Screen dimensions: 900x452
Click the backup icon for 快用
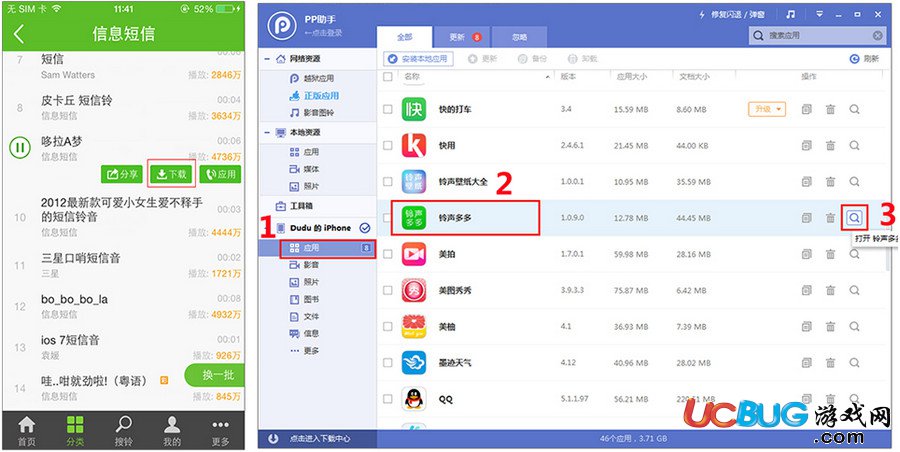pos(806,146)
